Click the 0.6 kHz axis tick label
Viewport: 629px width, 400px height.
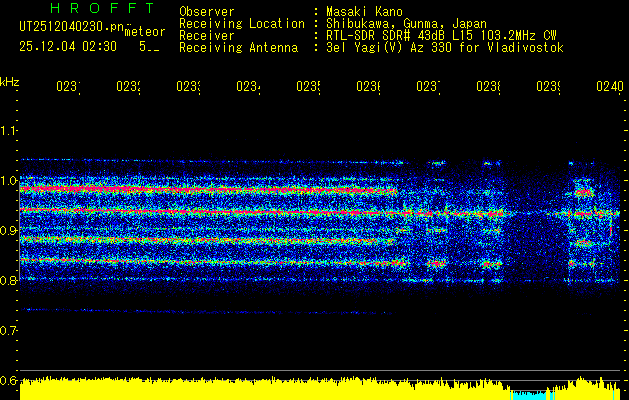(x=8, y=380)
